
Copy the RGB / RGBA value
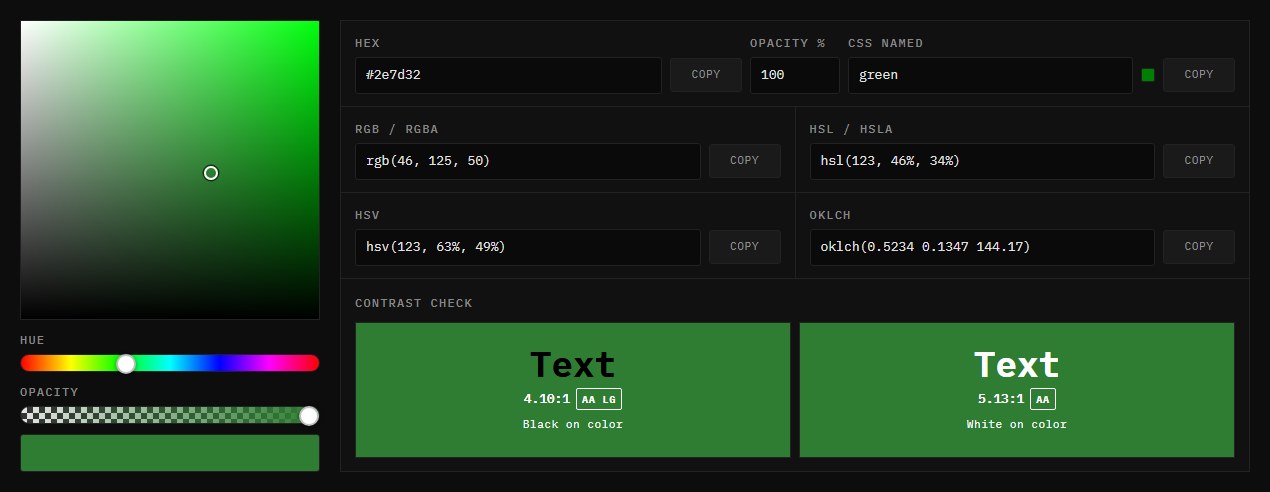click(745, 161)
